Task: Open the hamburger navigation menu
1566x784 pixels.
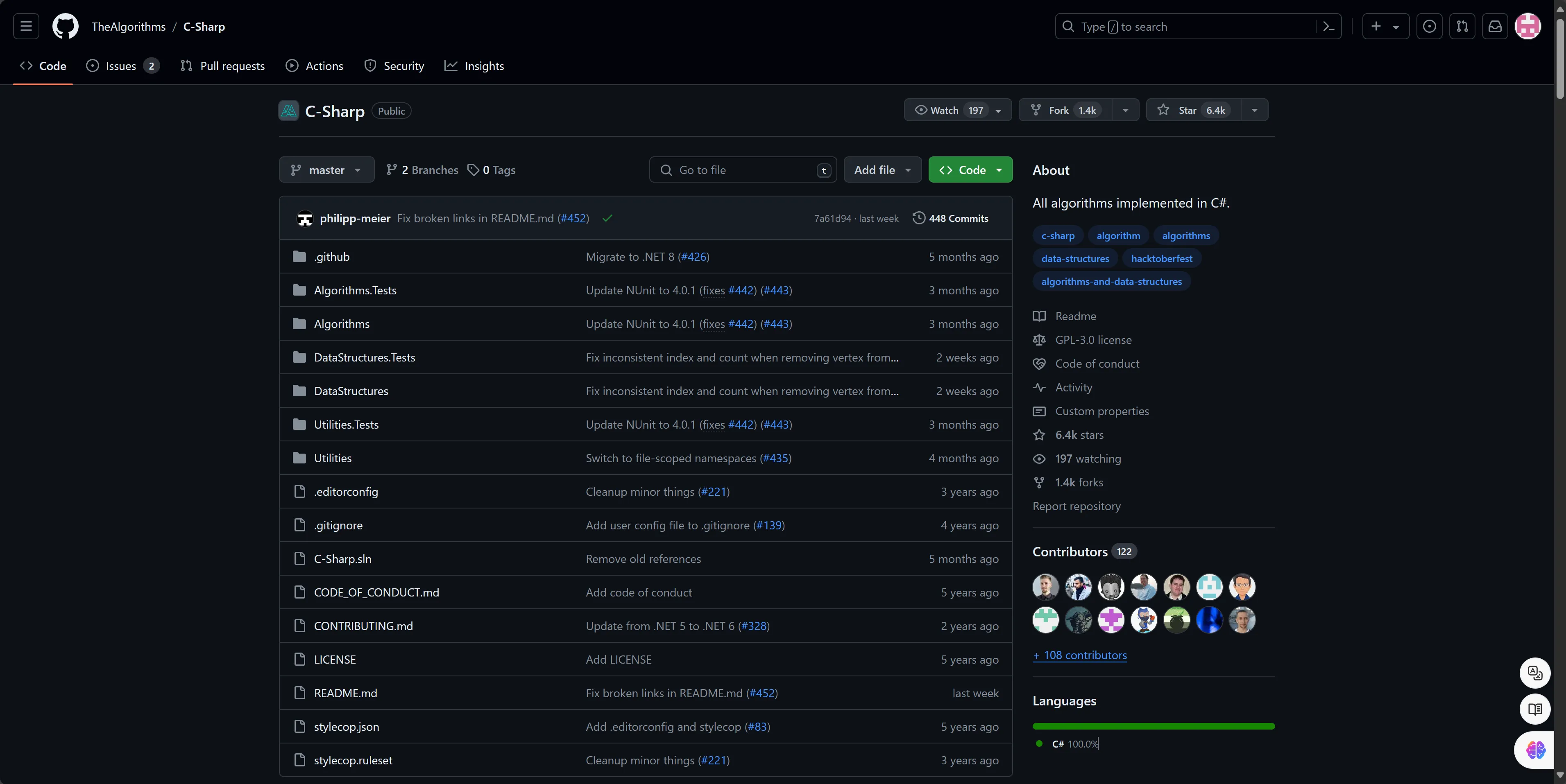Action: [x=26, y=26]
